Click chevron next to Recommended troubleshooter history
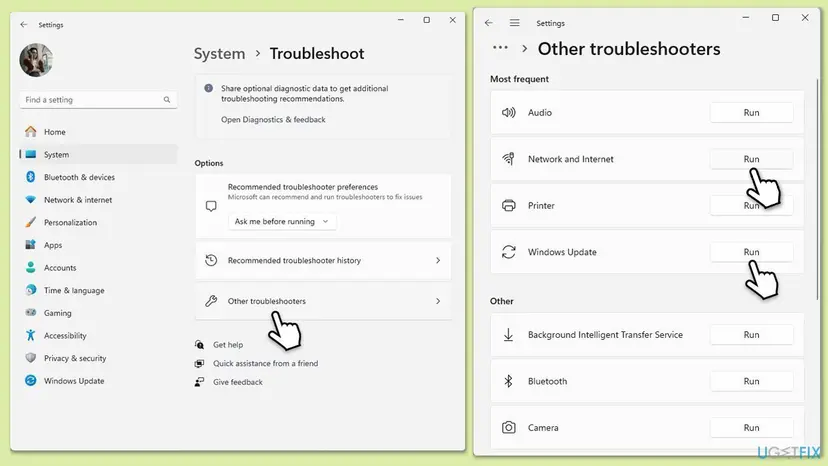This screenshot has height=466, width=828. point(438,260)
